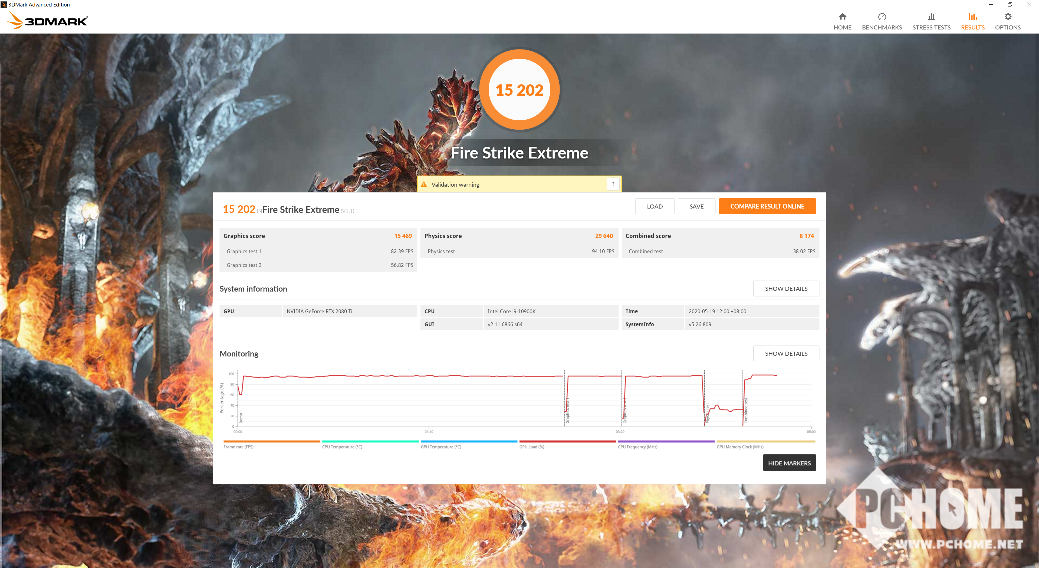Toggle the blue temperature legend
1039x568 pixels.
click(468, 443)
